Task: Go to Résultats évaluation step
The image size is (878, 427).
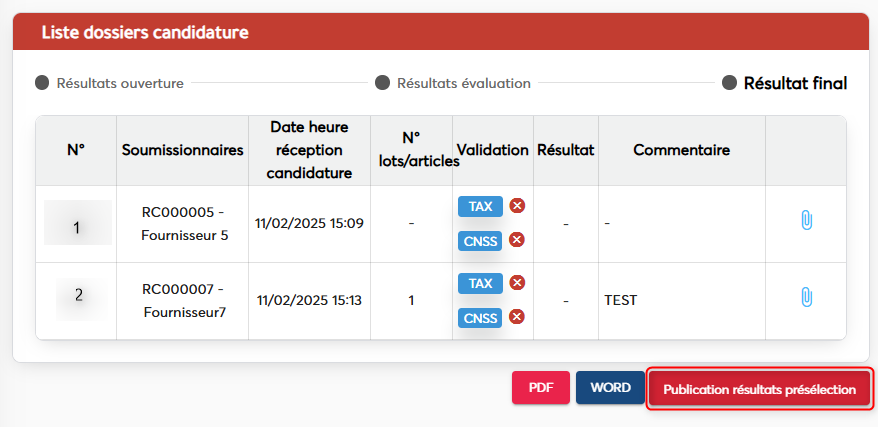Action: point(453,83)
